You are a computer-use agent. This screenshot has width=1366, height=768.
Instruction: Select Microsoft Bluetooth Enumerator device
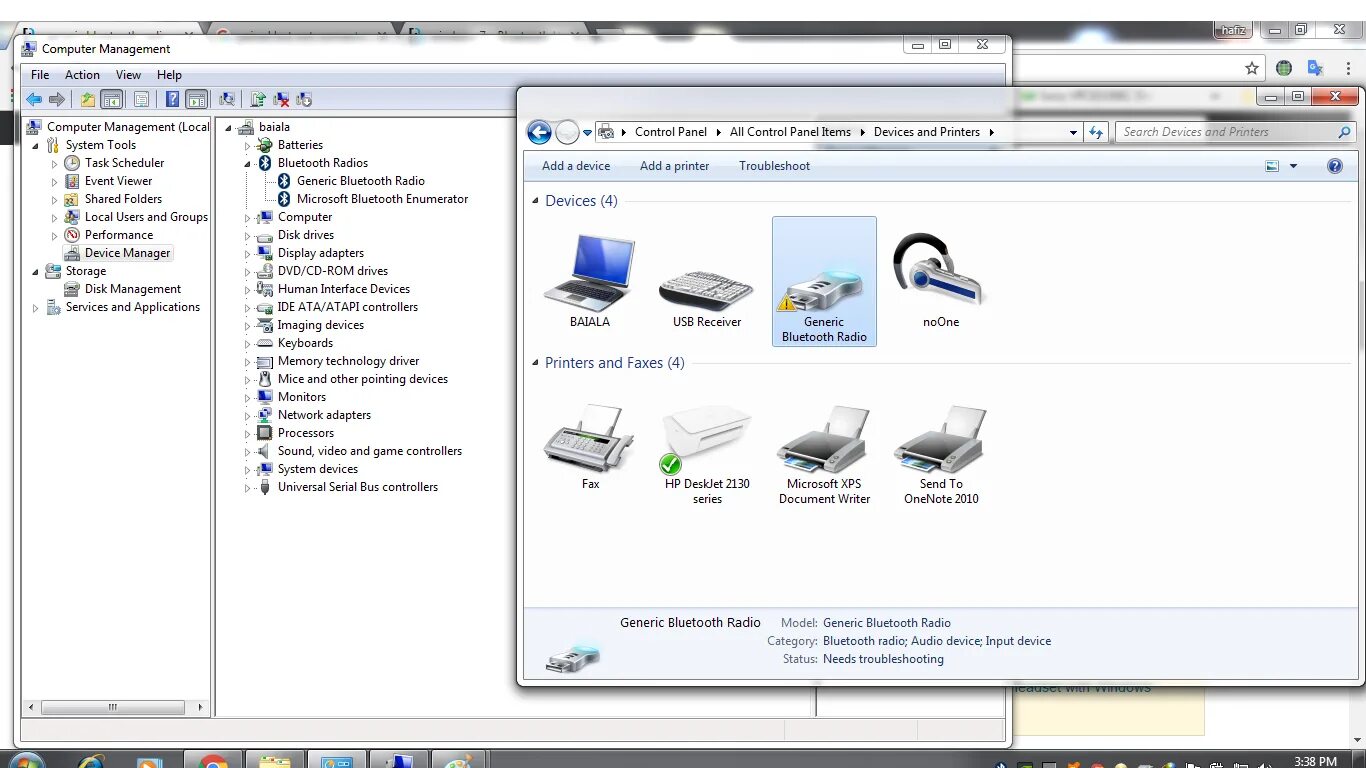click(x=382, y=199)
